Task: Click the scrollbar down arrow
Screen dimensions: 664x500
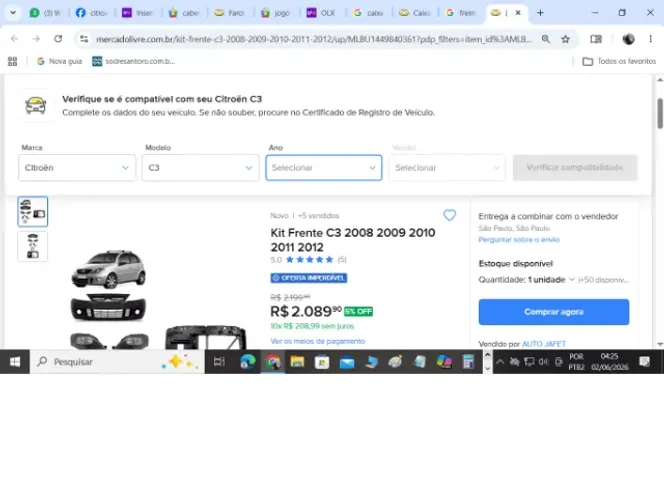Action: [x=660, y=344]
